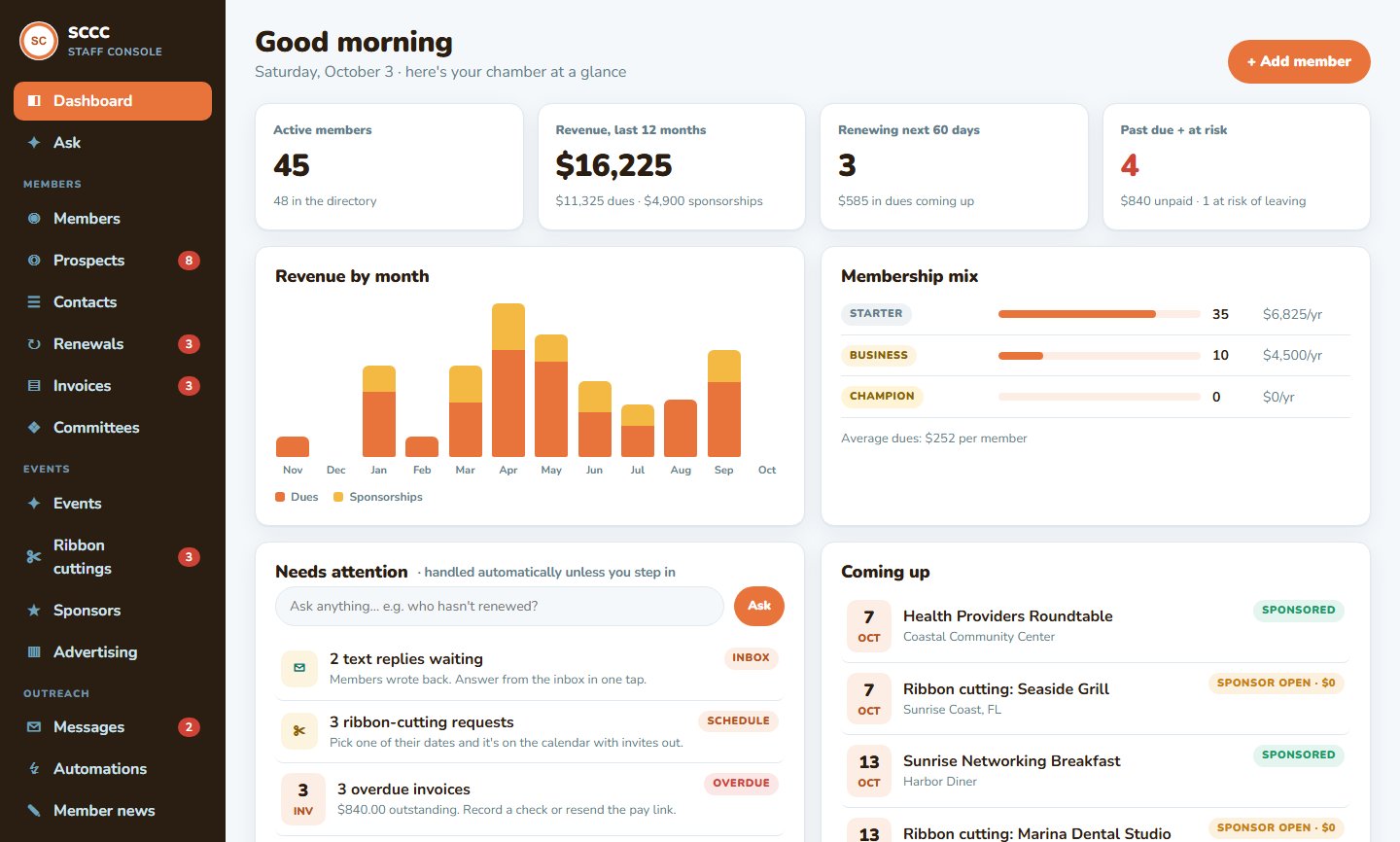This screenshot has width=1400, height=842.
Task: Click envelope icon beside 2 text replies waiting
Action: point(299,668)
